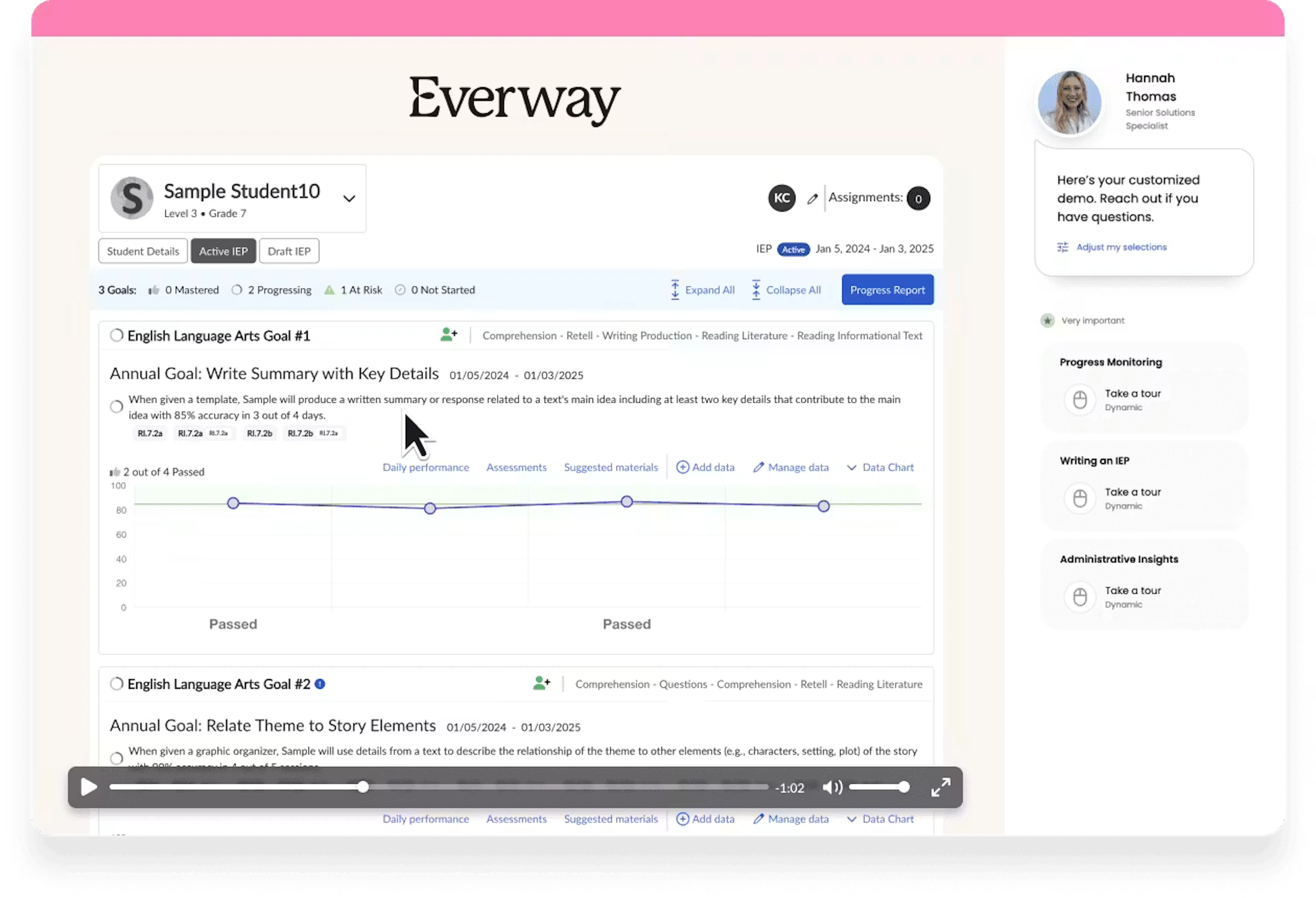The image size is (1316, 898).
Task: Click Hannah Thomas's profile photo
Action: pyautogui.click(x=1069, y=102)
